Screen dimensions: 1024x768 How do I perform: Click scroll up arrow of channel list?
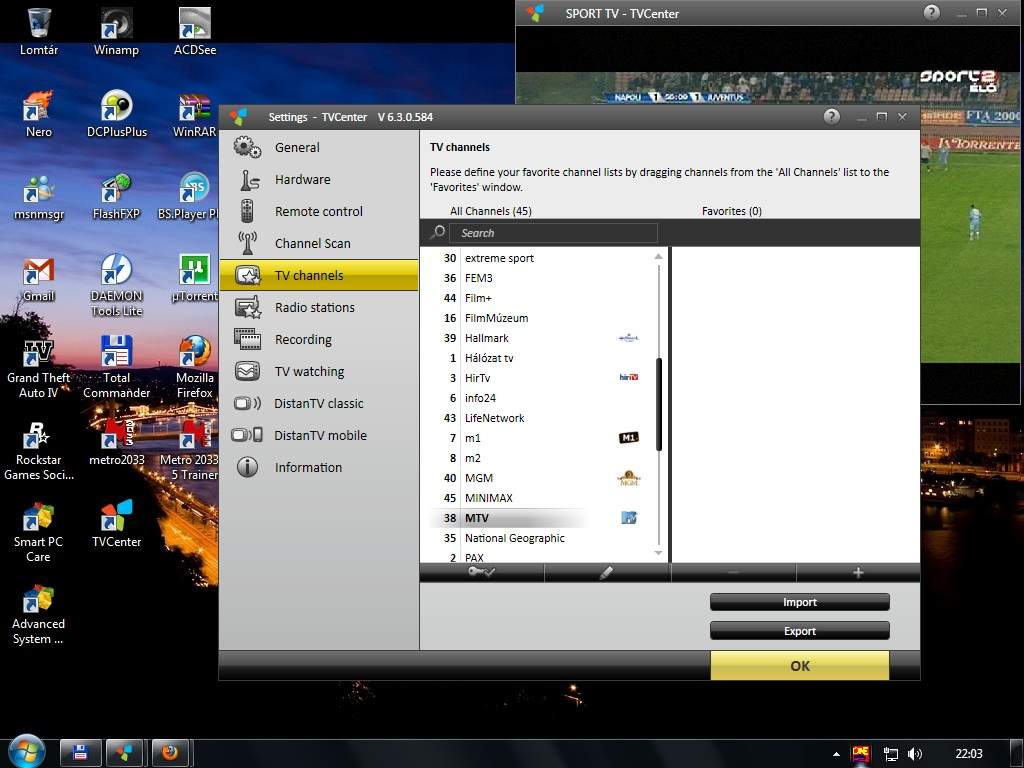pyautogui.click(x=658, y=257)
